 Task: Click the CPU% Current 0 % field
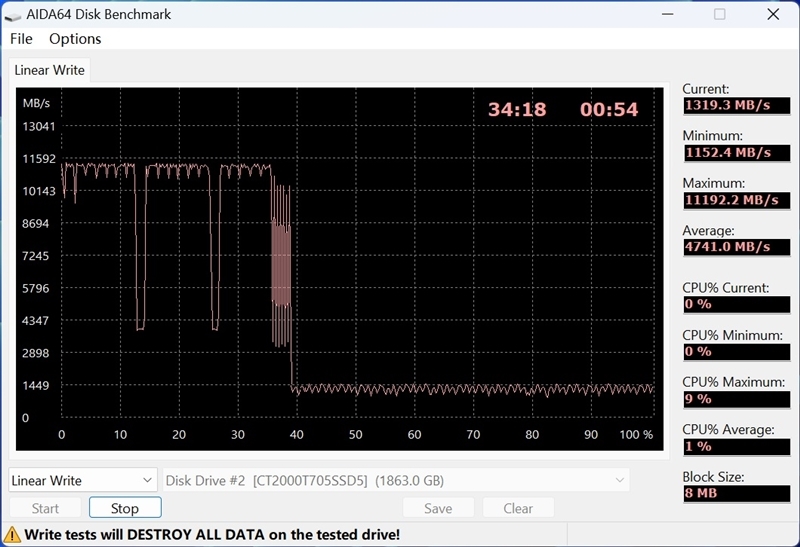736,304
